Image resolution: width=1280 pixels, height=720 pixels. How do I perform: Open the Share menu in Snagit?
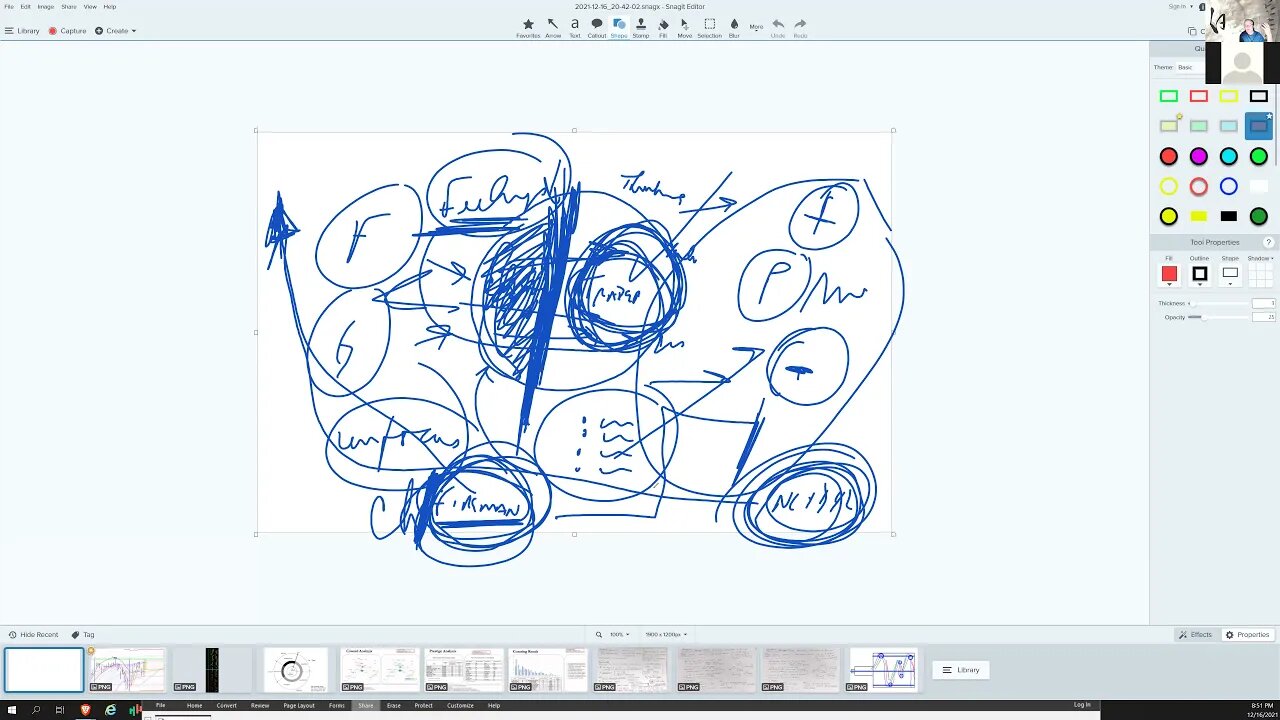68,6
